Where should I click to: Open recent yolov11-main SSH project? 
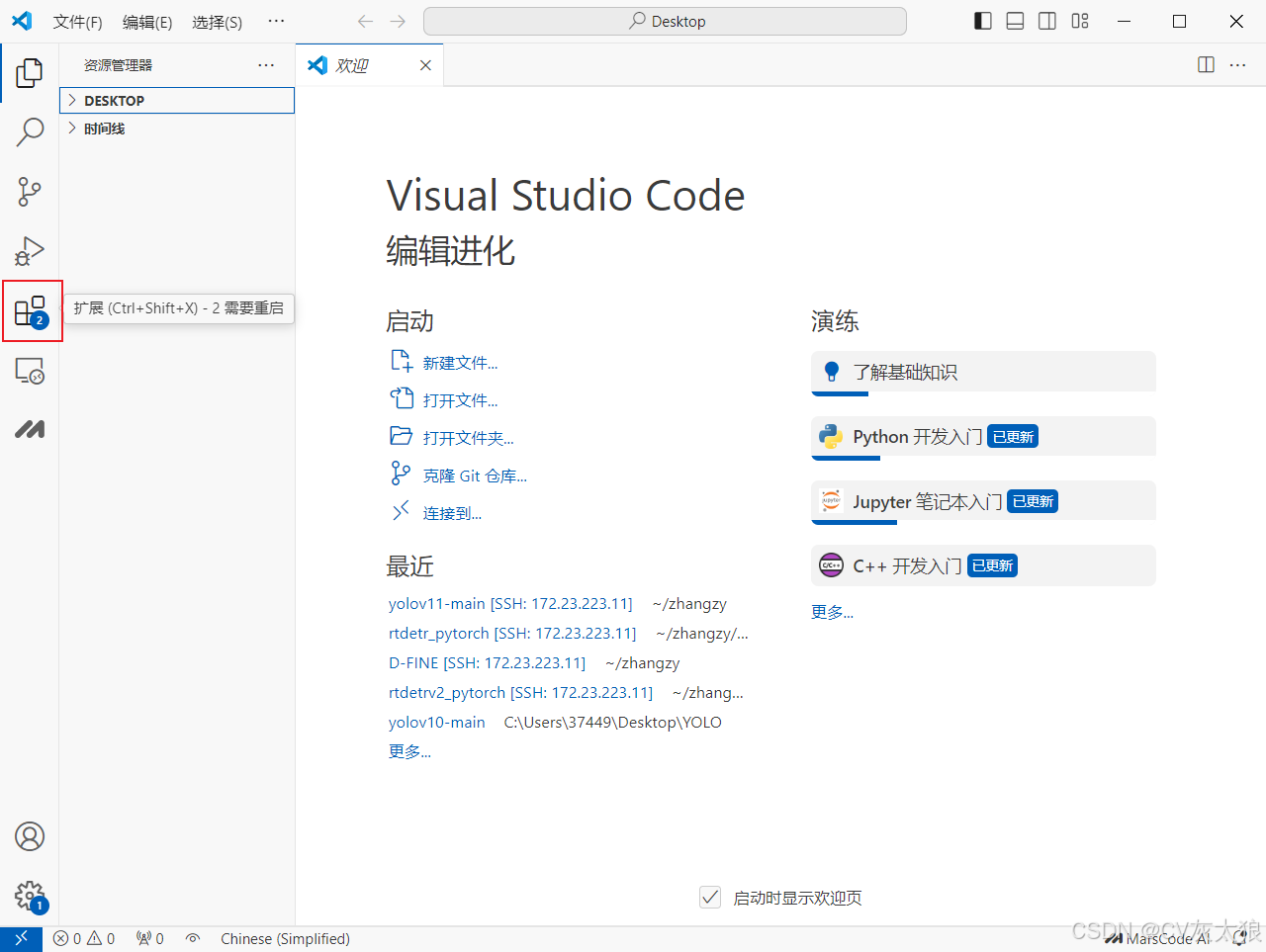pyautogui.click(x=510, y=603)
